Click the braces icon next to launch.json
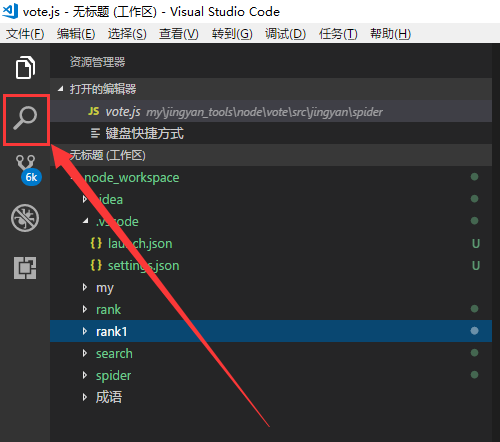The height and width of the screenshot is (442, 500). pyautogui.click(x=96, y=243)
